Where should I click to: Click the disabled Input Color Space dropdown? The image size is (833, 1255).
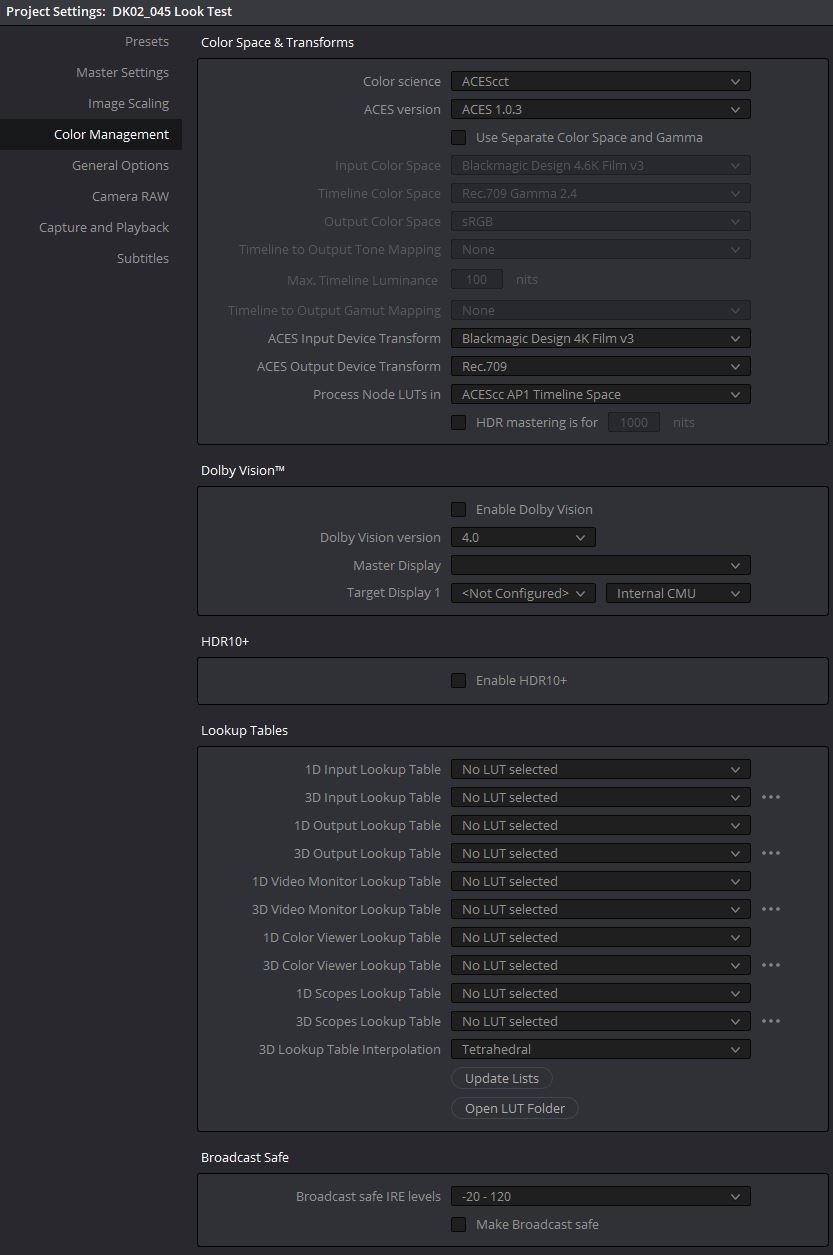tap(600, 165)
